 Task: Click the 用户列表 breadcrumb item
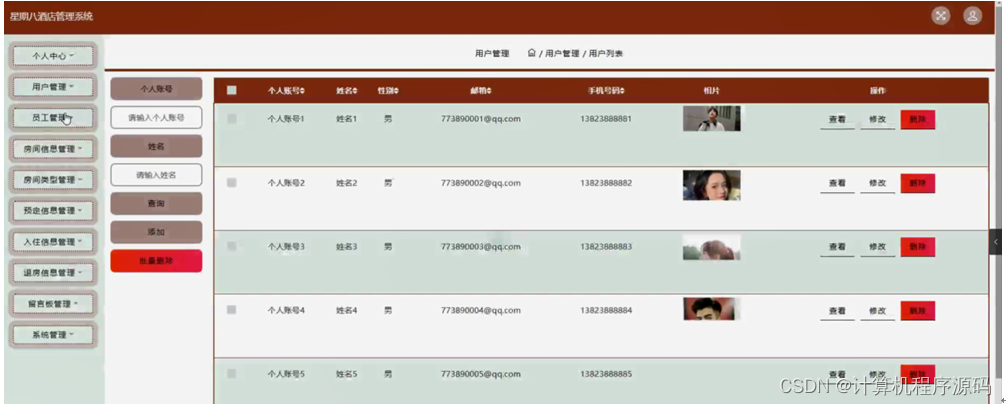pyautogui.click(x=606, y=54)
